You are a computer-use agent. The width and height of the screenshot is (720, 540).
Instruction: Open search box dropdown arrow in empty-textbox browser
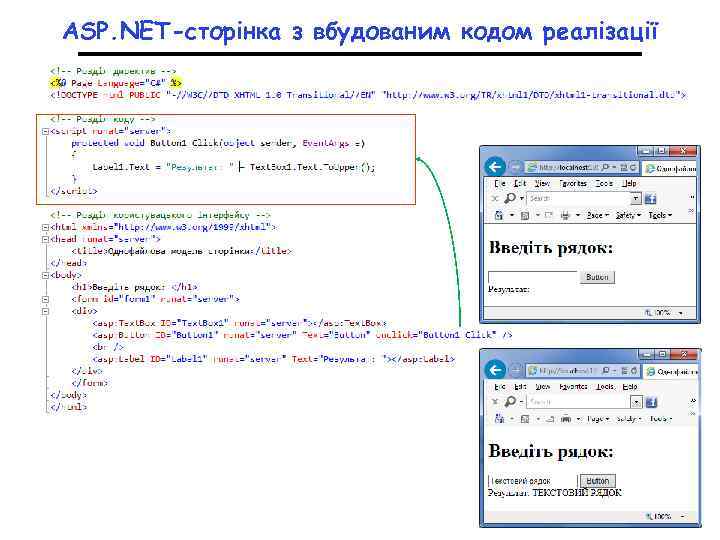[636, 199]
